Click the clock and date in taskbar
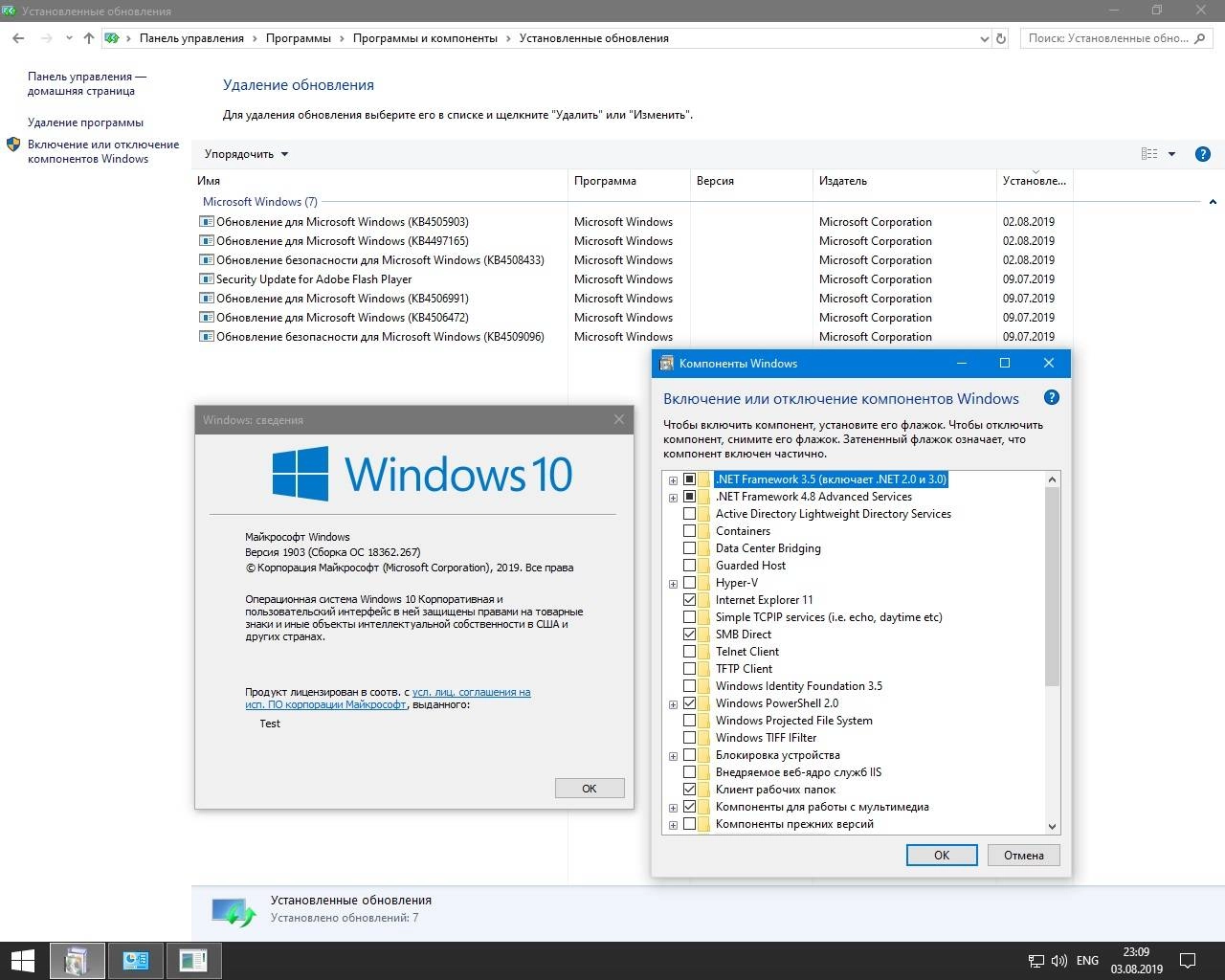Viewport: 1225px width, 980px height. click(1136, 961)
